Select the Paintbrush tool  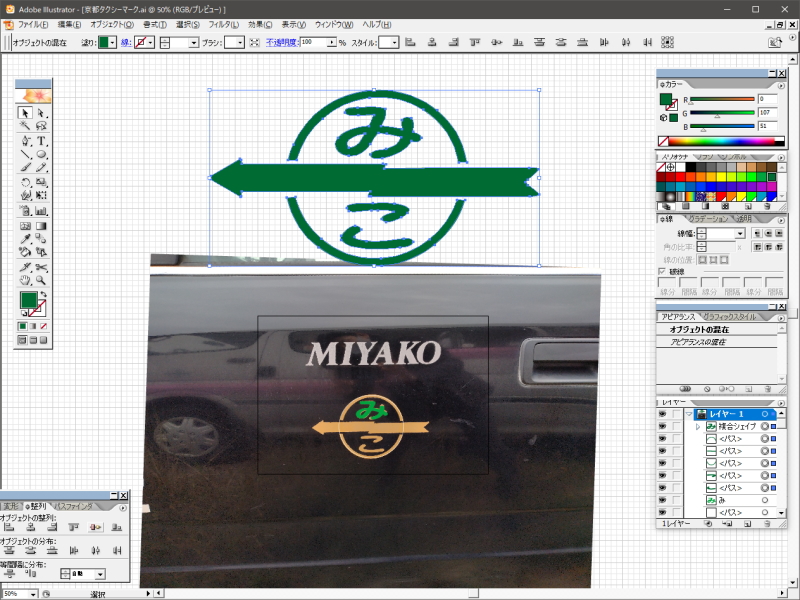pos(25,167)
